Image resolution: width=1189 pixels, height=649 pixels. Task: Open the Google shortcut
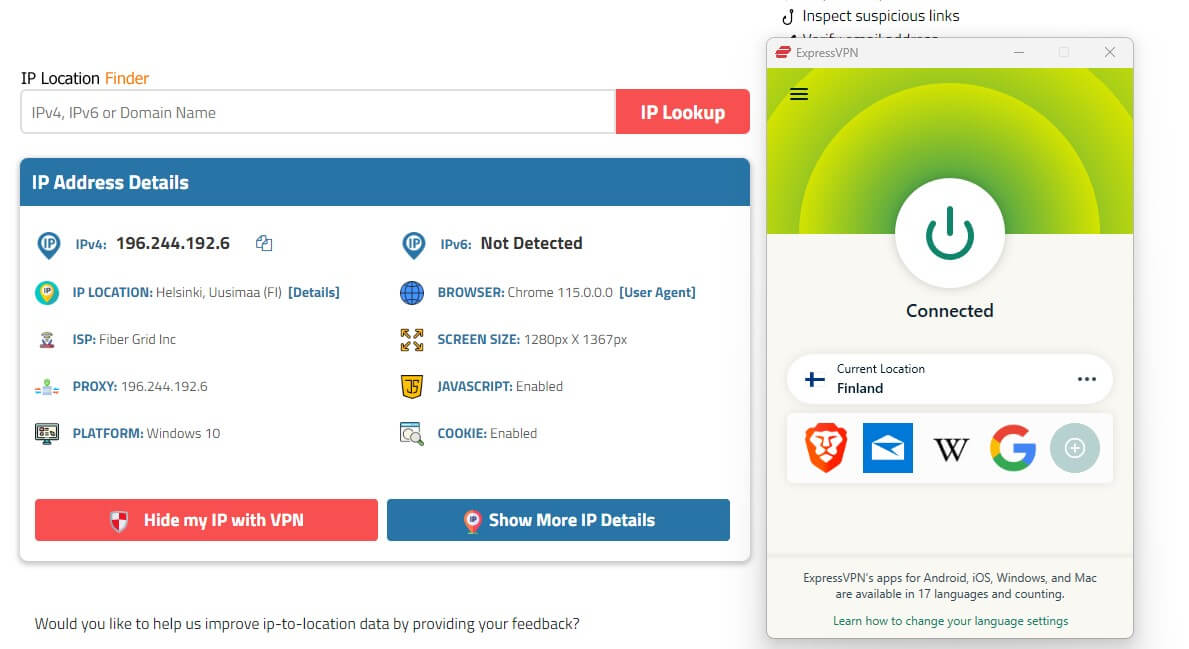pos(1012,448)
